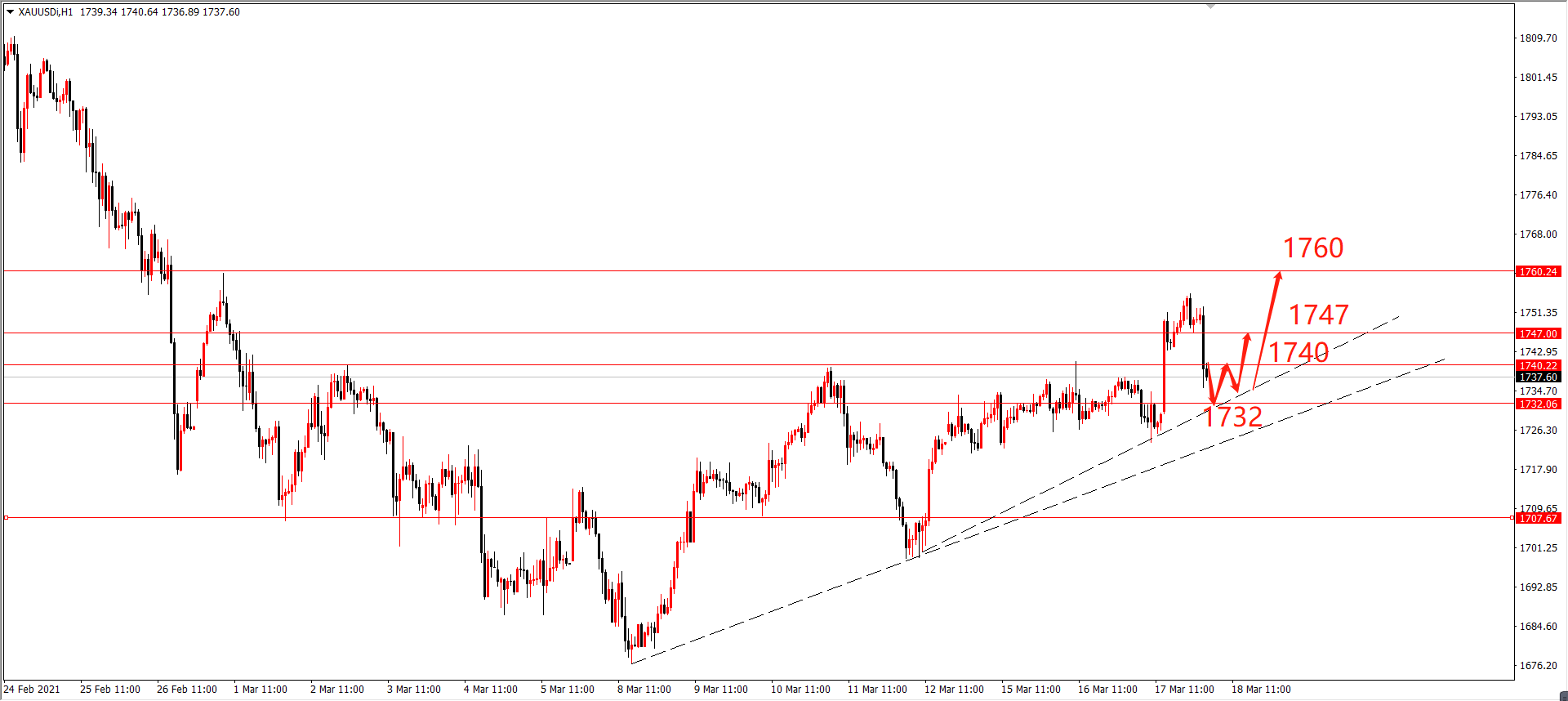Click the 1784.65 price scale label
This screenshot has width=1568, height=701.
coord(1538,156)
